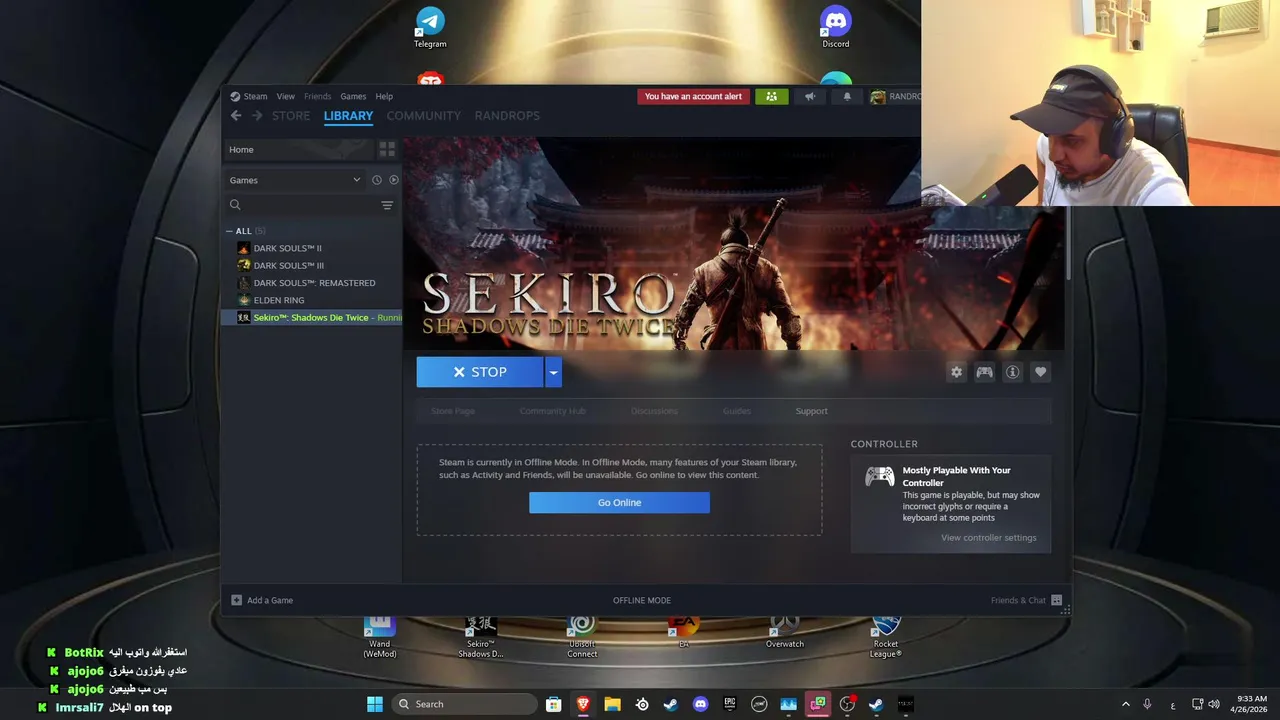Open the Windows Start menu
1280x720 pixels.
tap(374, 704)
